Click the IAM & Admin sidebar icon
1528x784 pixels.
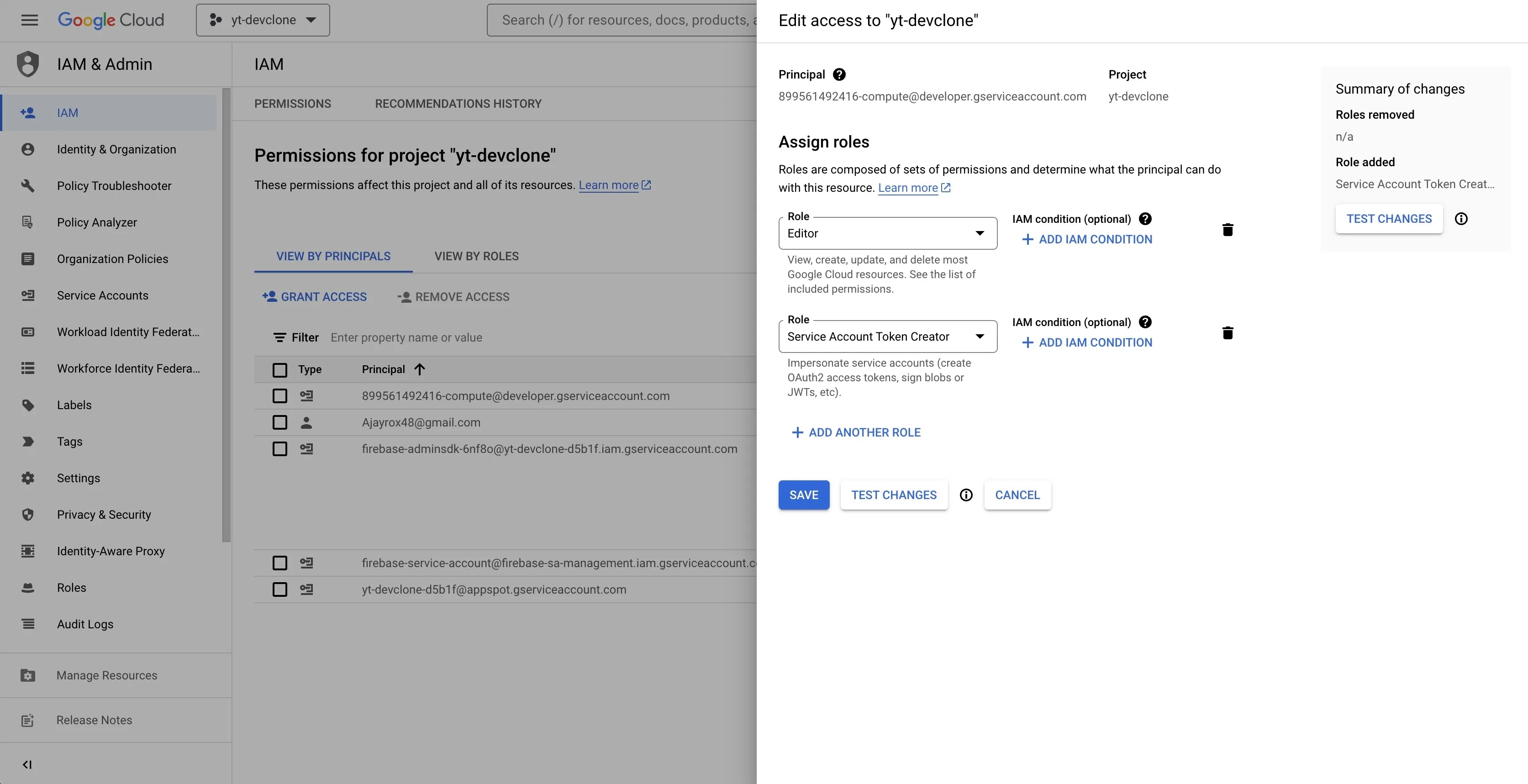[28, 63]
